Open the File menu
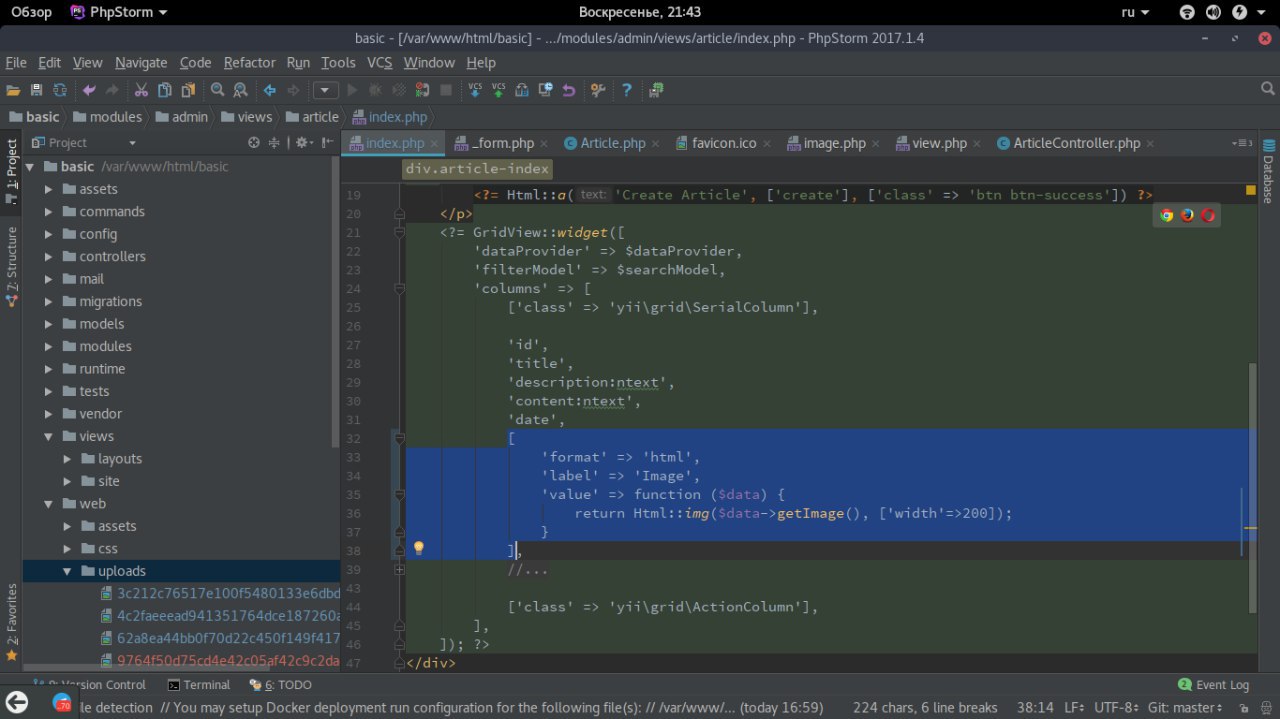The height and width of the screenshot is (719, 1280). 16,62
